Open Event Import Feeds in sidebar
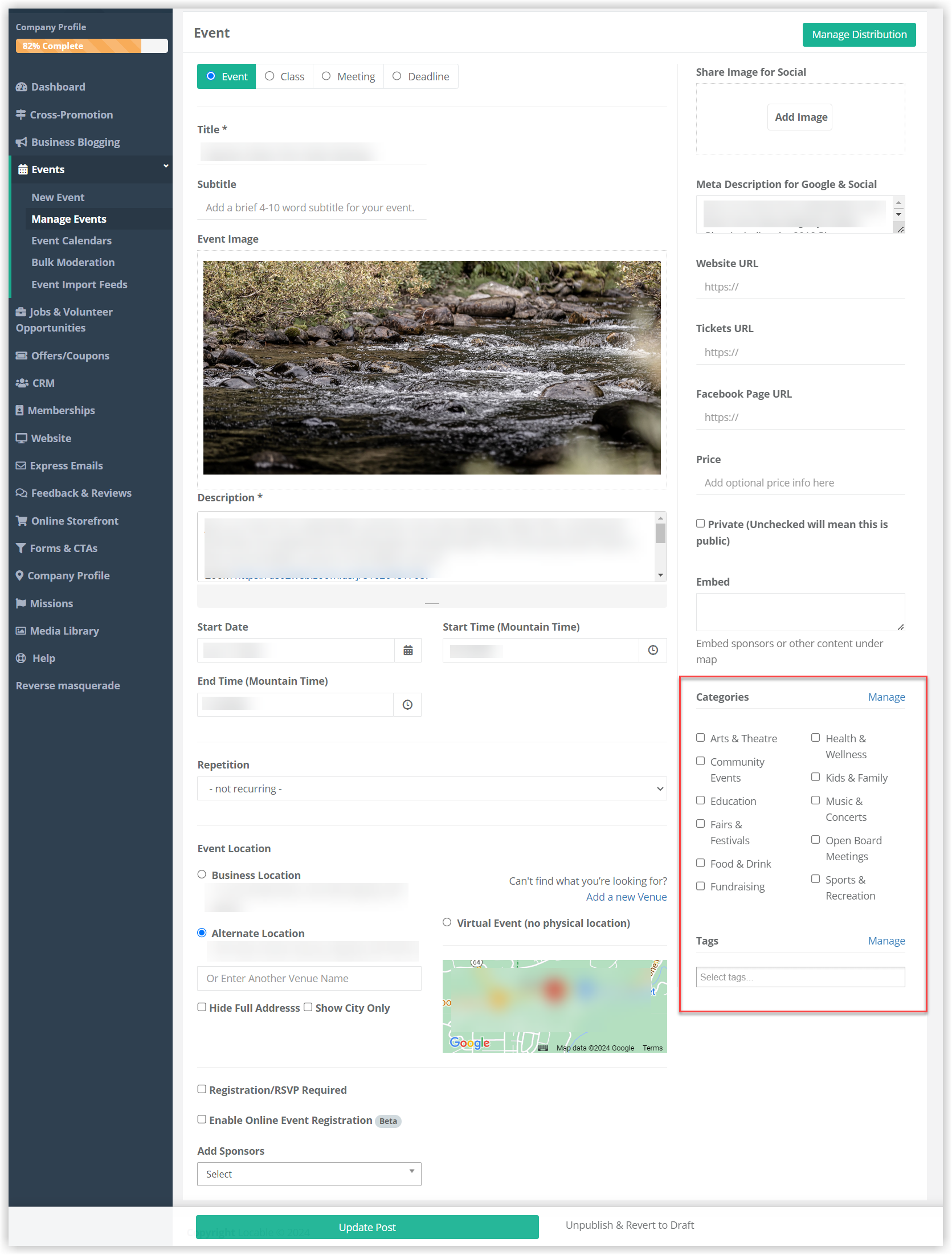952x1255 pixels. pos(79,284)
